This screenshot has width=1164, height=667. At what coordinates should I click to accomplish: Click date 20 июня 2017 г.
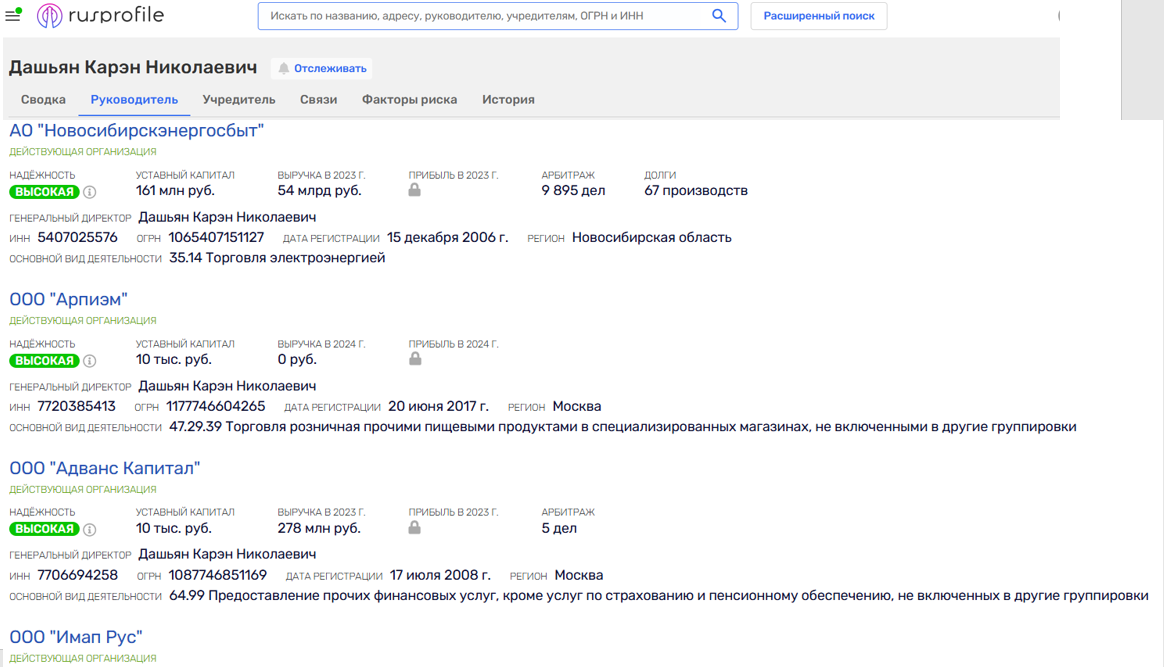tap(439, 407)
